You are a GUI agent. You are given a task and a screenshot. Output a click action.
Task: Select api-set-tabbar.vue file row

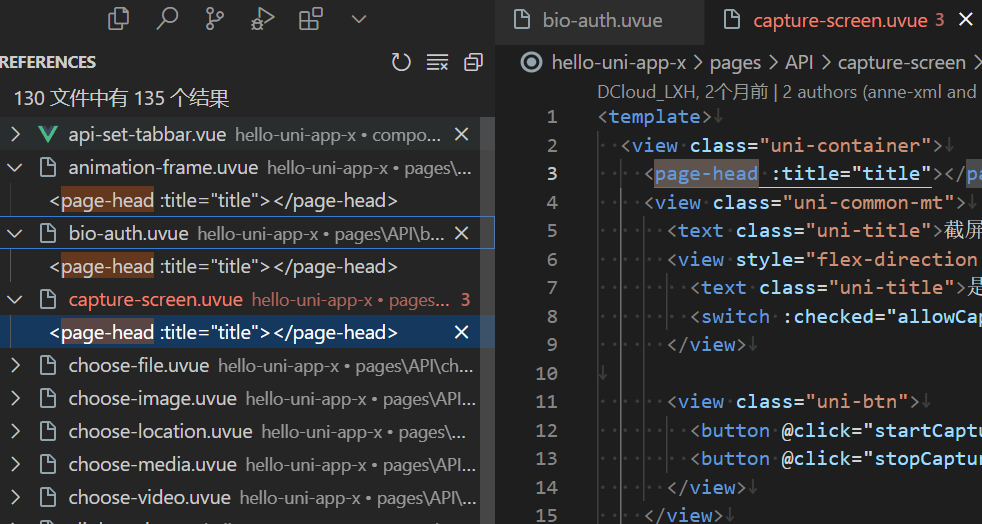(240, 134)
